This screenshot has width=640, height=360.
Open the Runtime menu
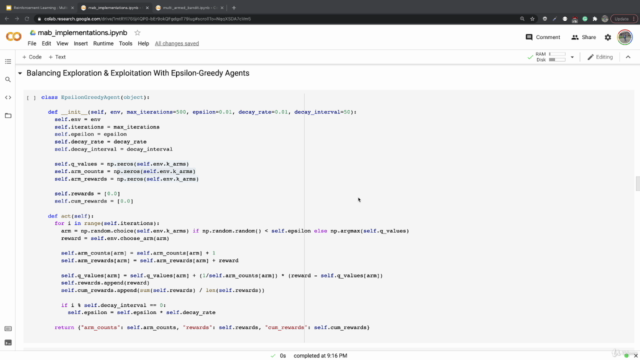click(x=103, y=44)
